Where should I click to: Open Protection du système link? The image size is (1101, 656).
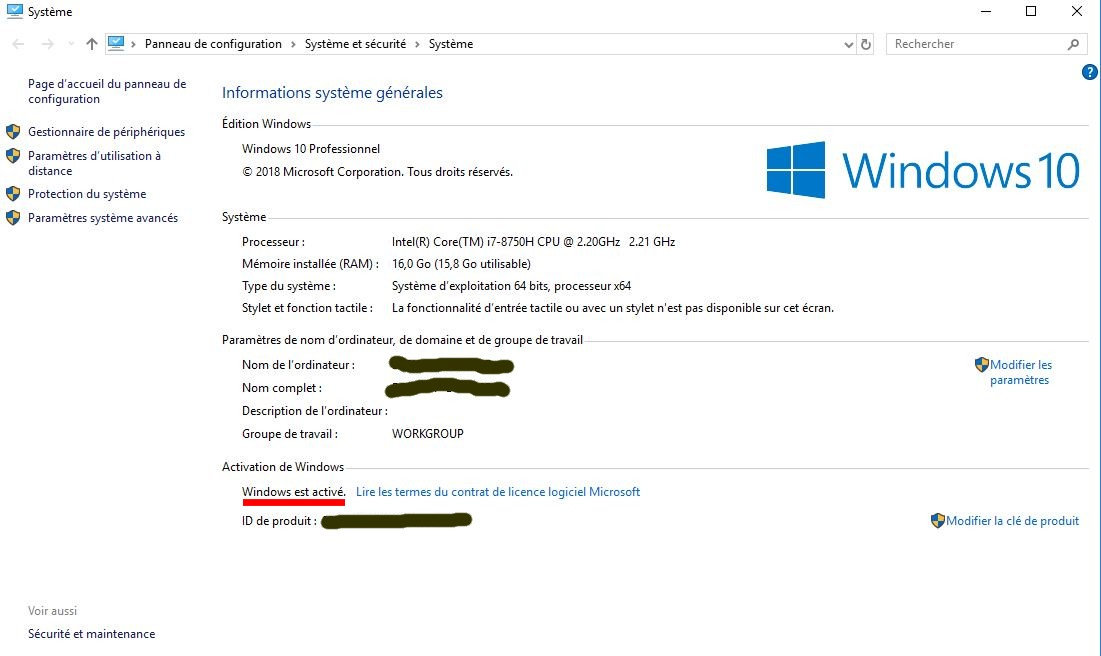(87, 194)
